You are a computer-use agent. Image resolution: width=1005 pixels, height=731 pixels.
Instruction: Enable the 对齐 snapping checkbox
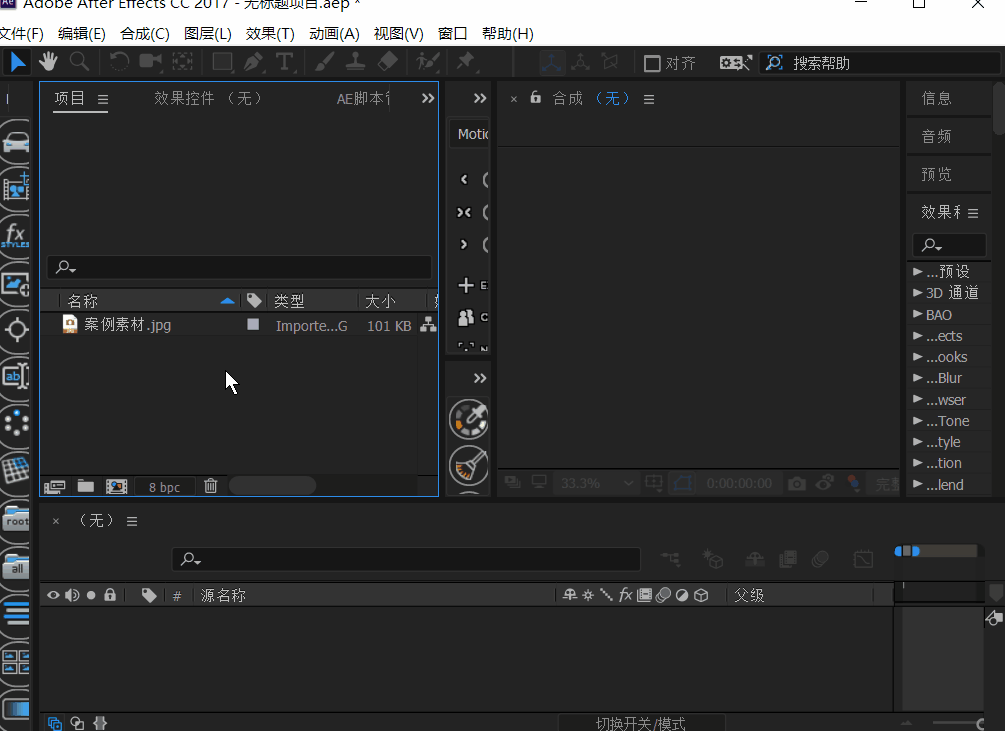652,63
